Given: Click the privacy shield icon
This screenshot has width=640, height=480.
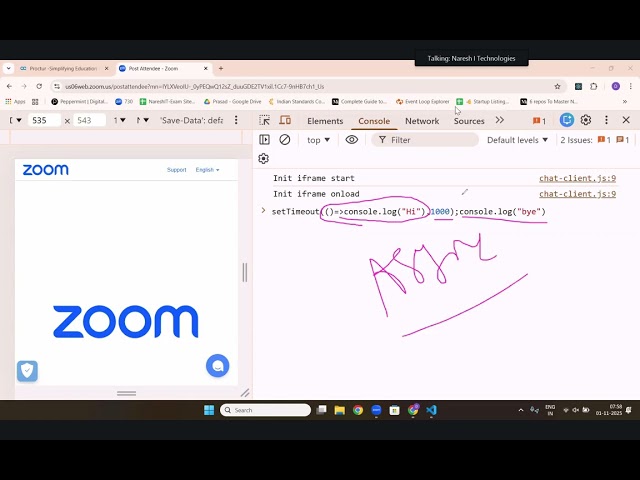Looking at the screenshot, I should pos(27,371).
